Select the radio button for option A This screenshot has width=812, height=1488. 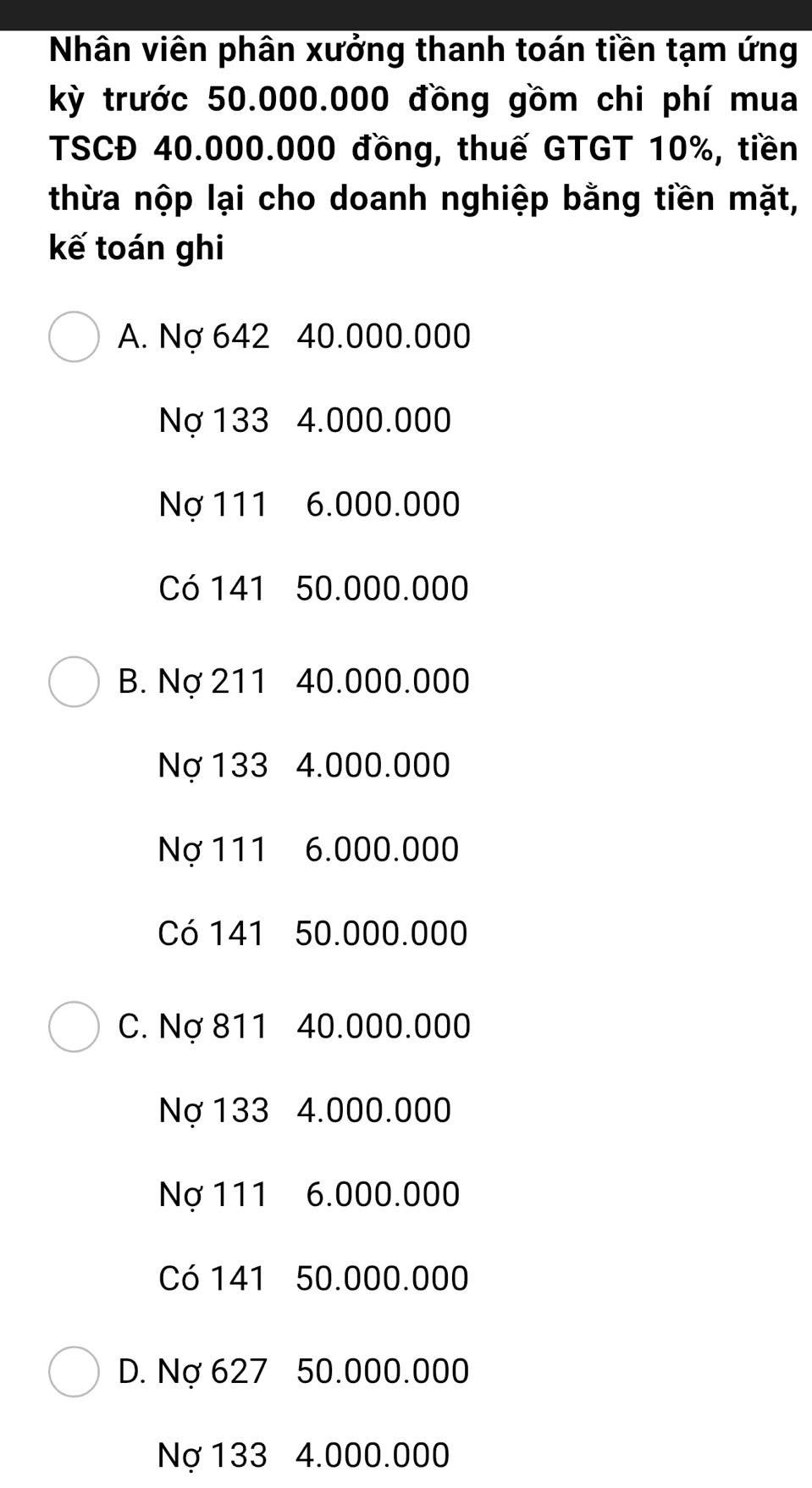[75, 337]
